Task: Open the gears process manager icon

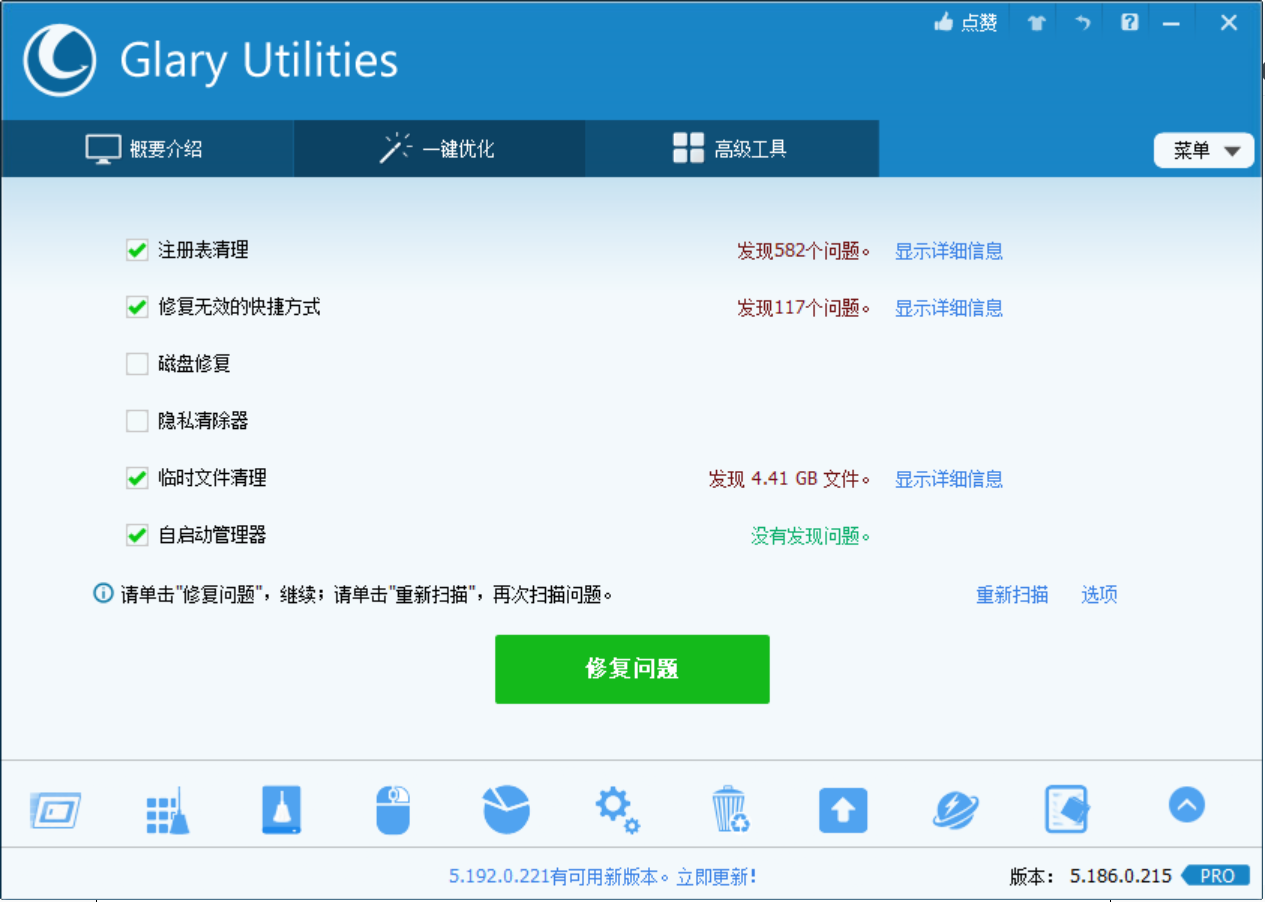Action: pos(618,809)
